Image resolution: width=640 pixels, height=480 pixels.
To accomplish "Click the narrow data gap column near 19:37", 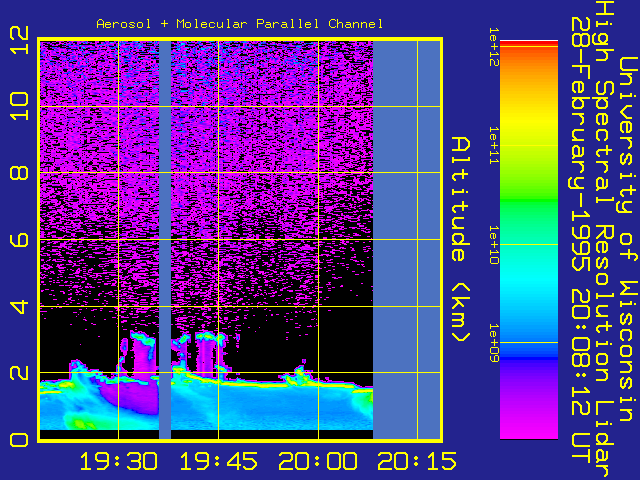I will click(165, 240).
